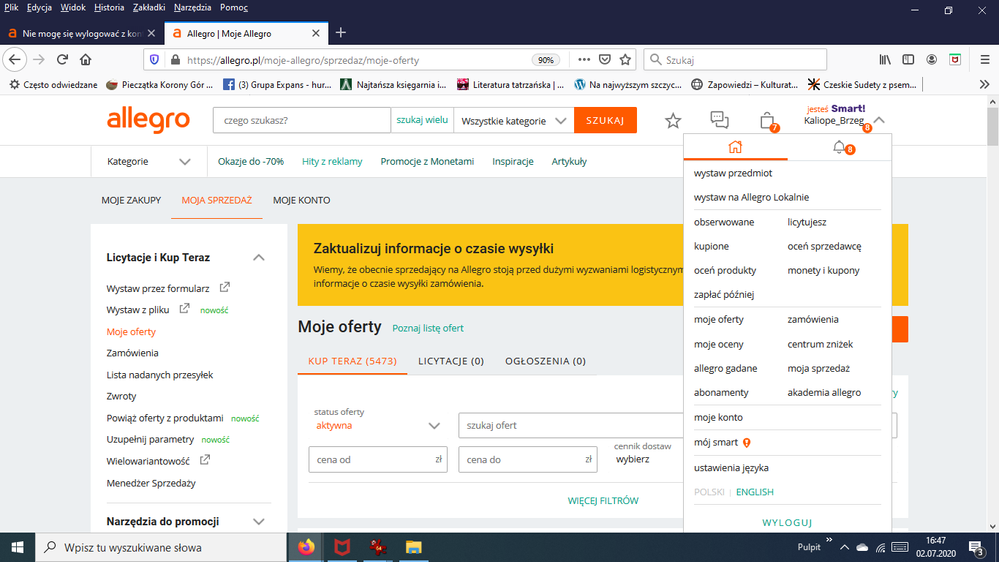Bookmark this page with the star icon
This screenshot has width=999, height=562.
[626, 60]
